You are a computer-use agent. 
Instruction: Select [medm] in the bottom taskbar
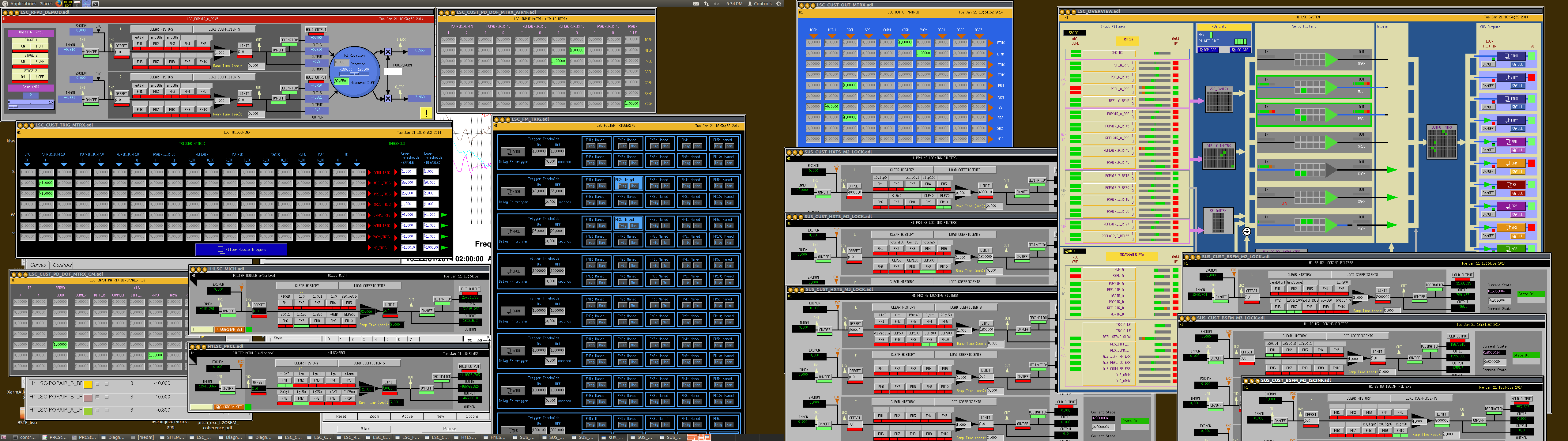click(x=143, y=437)
